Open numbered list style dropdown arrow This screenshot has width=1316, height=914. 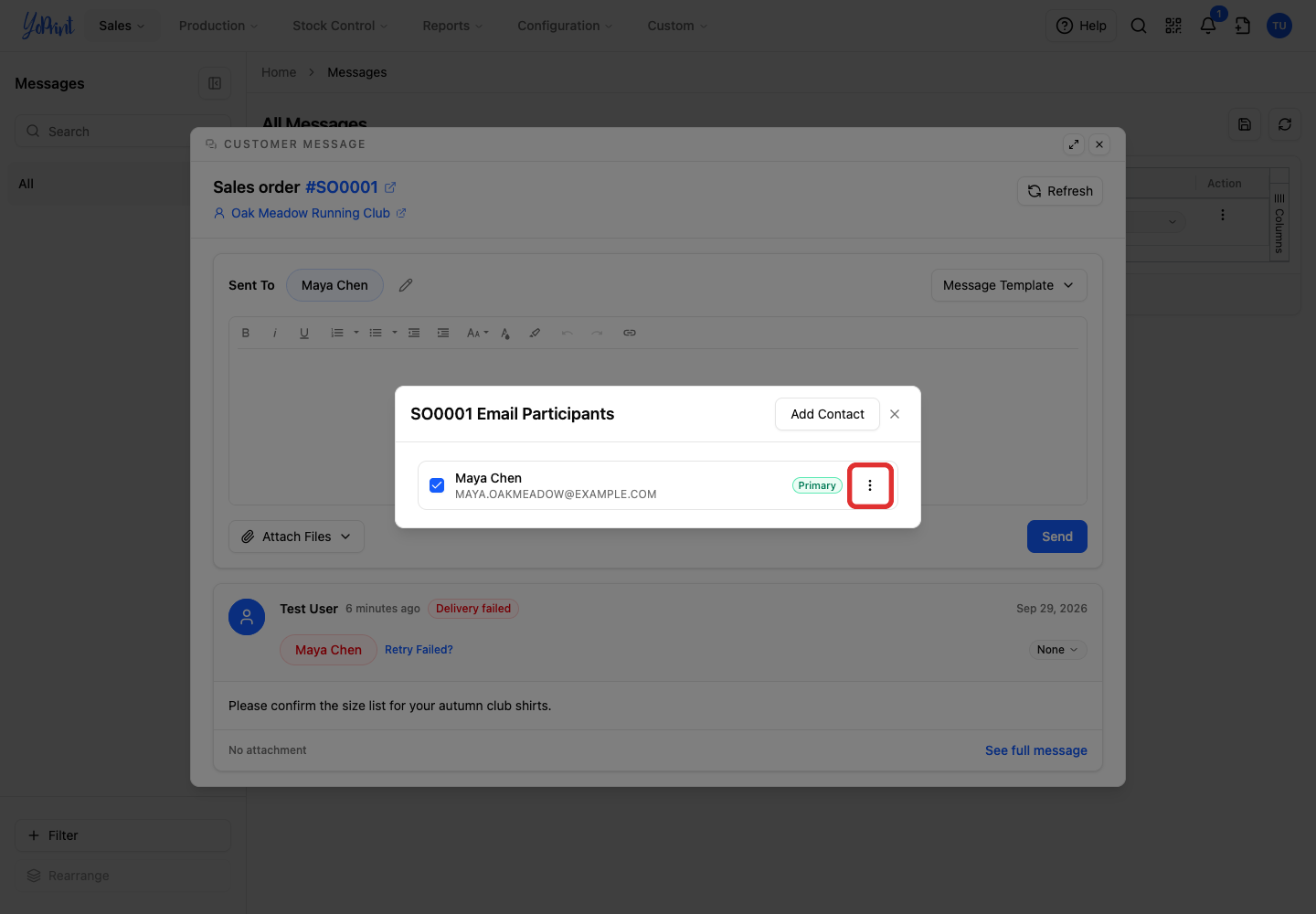[x=356, y=333]
